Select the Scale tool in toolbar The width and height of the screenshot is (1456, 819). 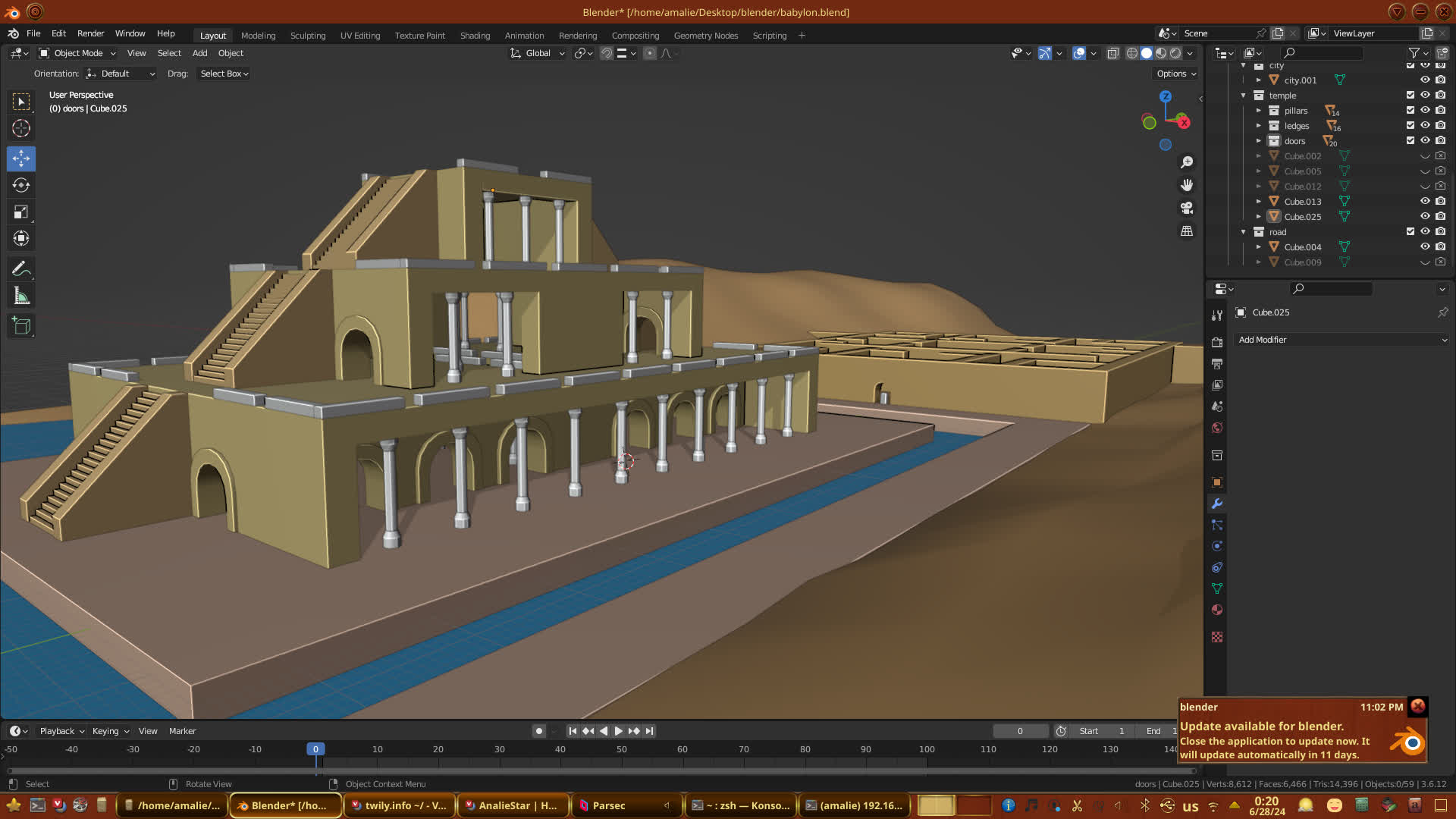point(21,212)
